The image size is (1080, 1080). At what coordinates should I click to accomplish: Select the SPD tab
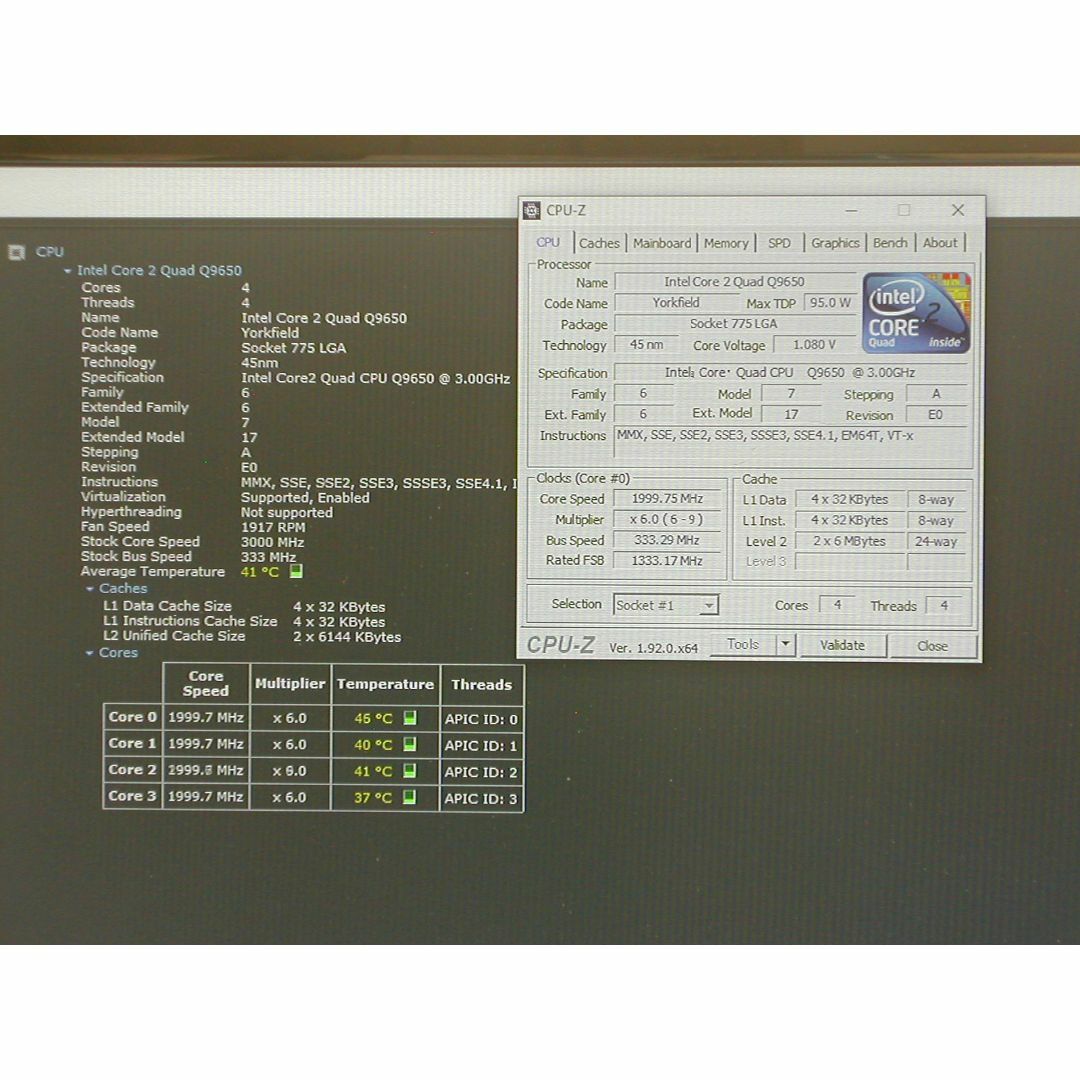[779, 243]
